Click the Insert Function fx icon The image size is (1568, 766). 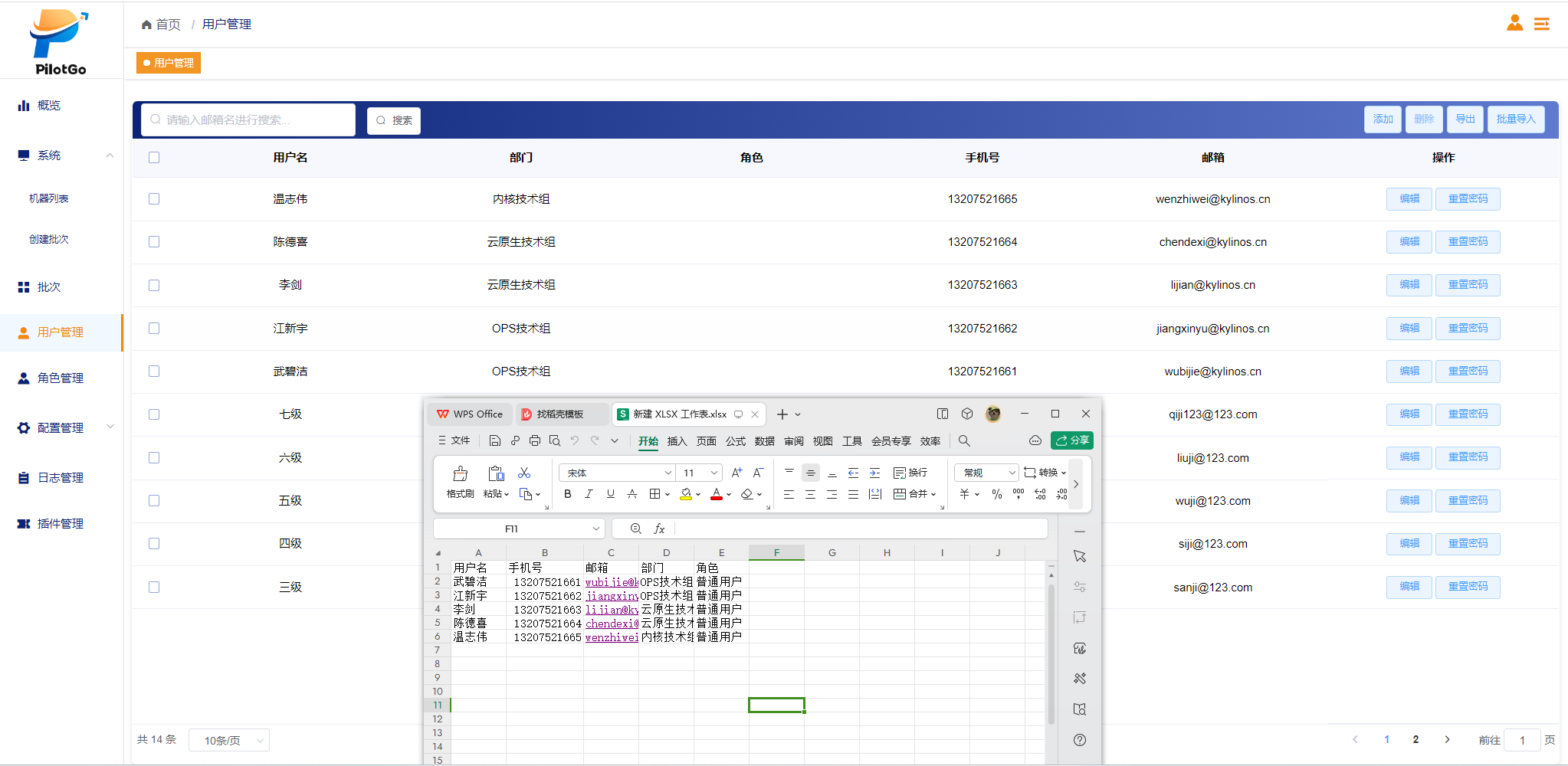click(659, 529)
